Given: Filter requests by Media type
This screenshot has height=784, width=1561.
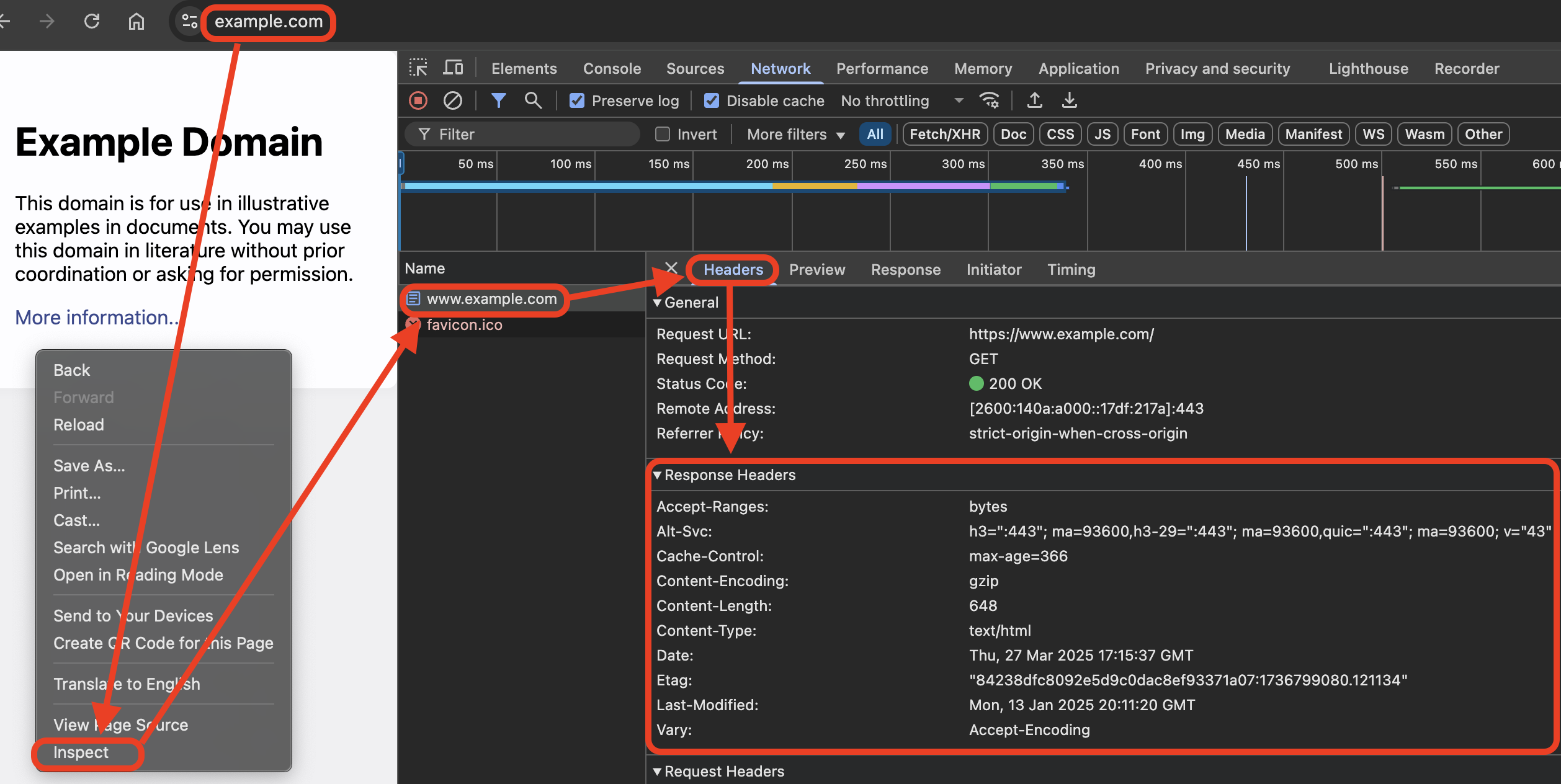Looking at the screenshot, I should coord(1245,134).
